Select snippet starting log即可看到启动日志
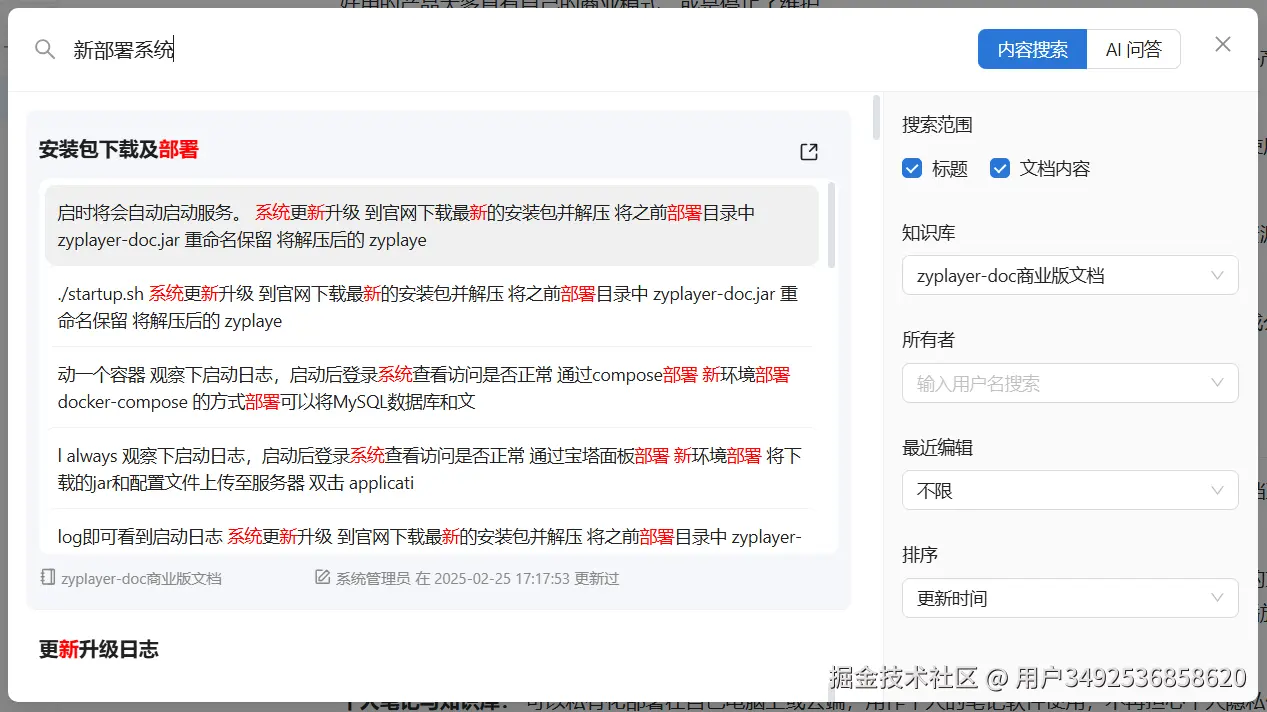The height and width of the screenshot is (712, 1267). pyautogui.click(x=432, y=532)
